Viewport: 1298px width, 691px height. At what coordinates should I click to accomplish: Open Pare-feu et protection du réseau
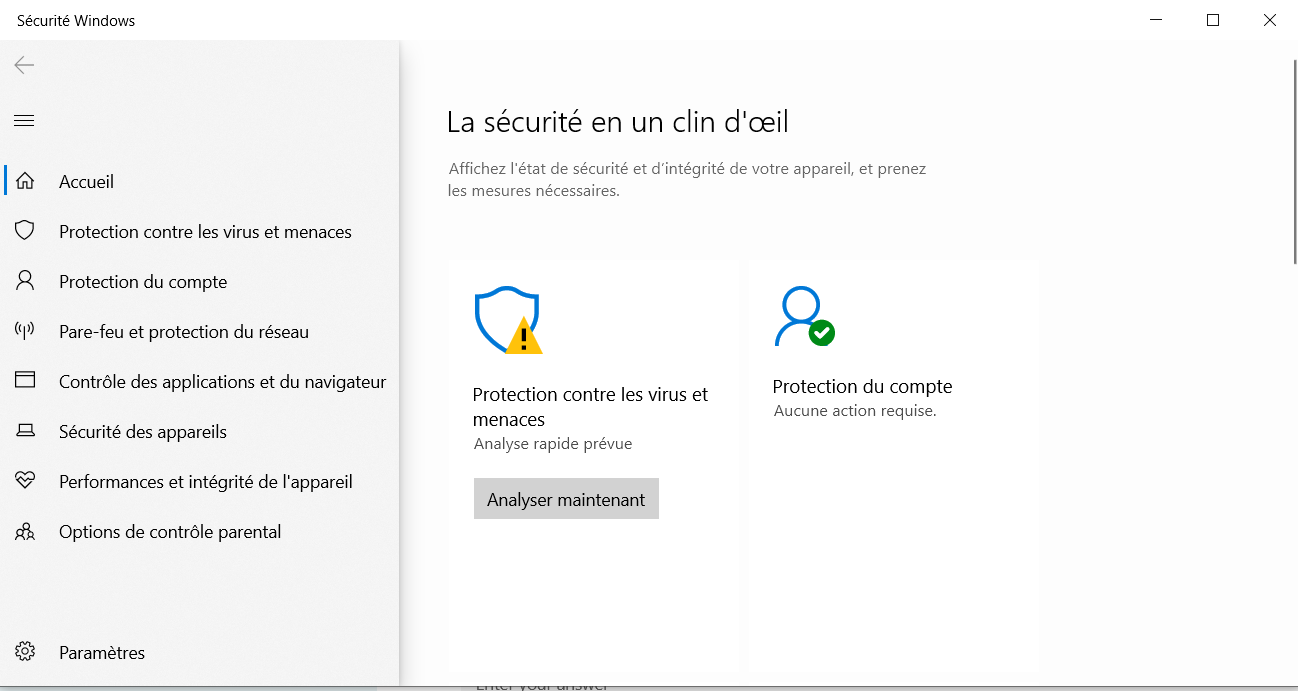click(x=184, y=331)
